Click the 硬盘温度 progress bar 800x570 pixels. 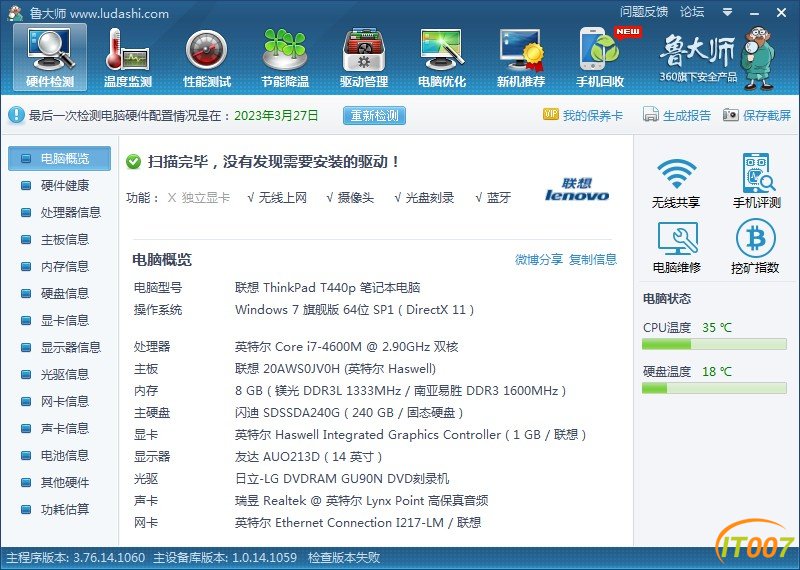coord(714,388)
